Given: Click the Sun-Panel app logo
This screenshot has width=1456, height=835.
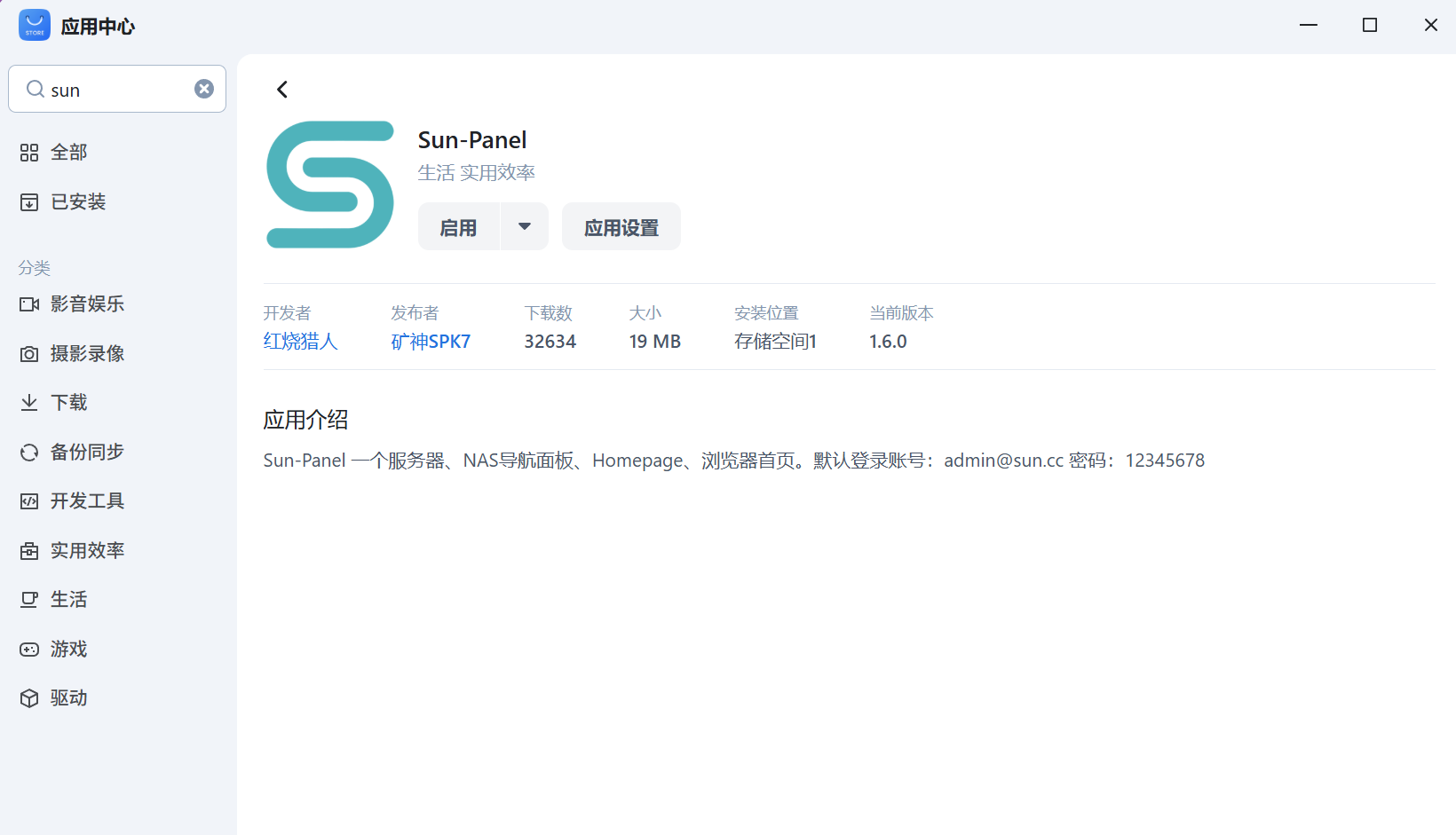Looking at the screenshot, I should [330, 185].
